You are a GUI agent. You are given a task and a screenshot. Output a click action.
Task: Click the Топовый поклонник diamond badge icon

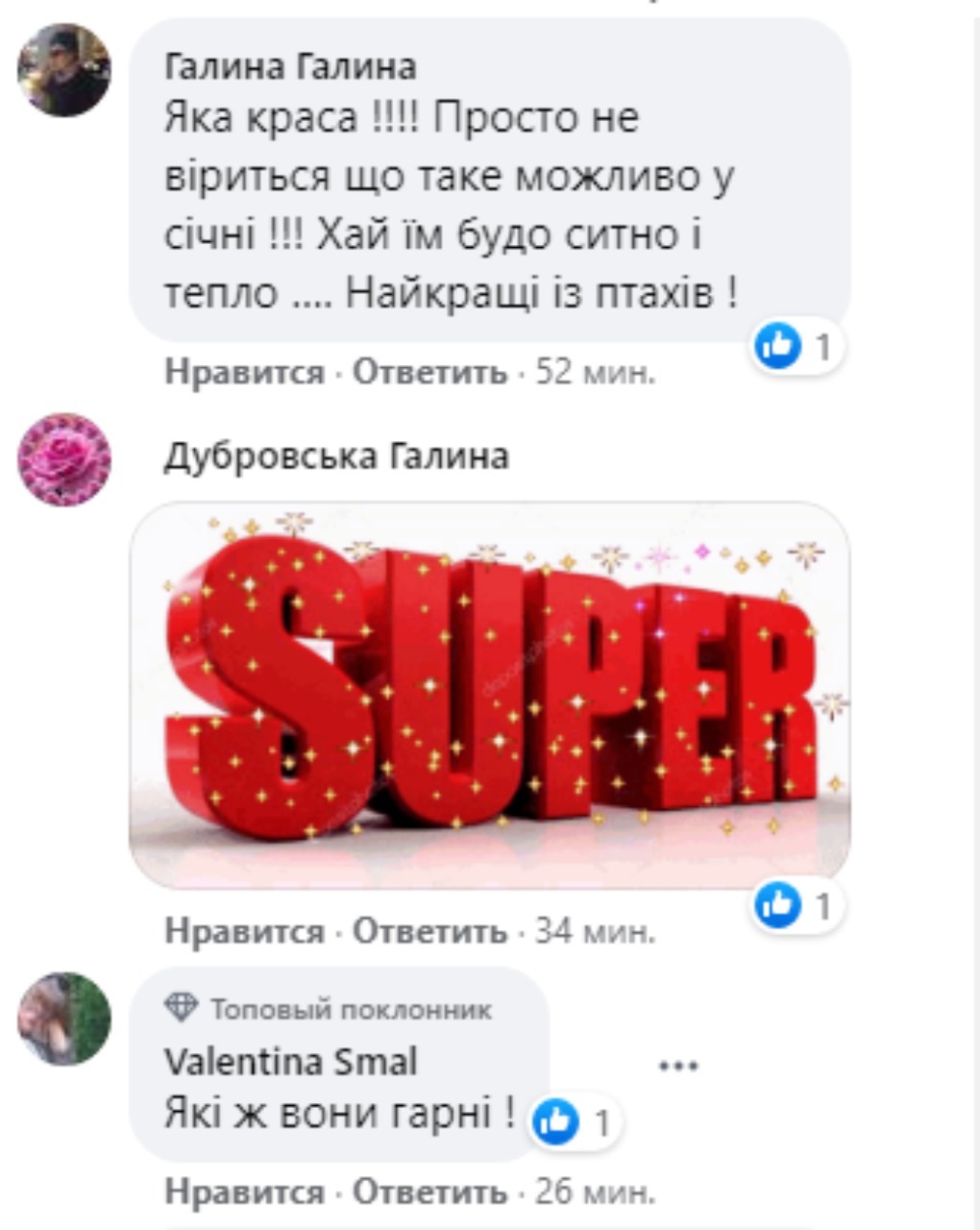point(182,1008)
